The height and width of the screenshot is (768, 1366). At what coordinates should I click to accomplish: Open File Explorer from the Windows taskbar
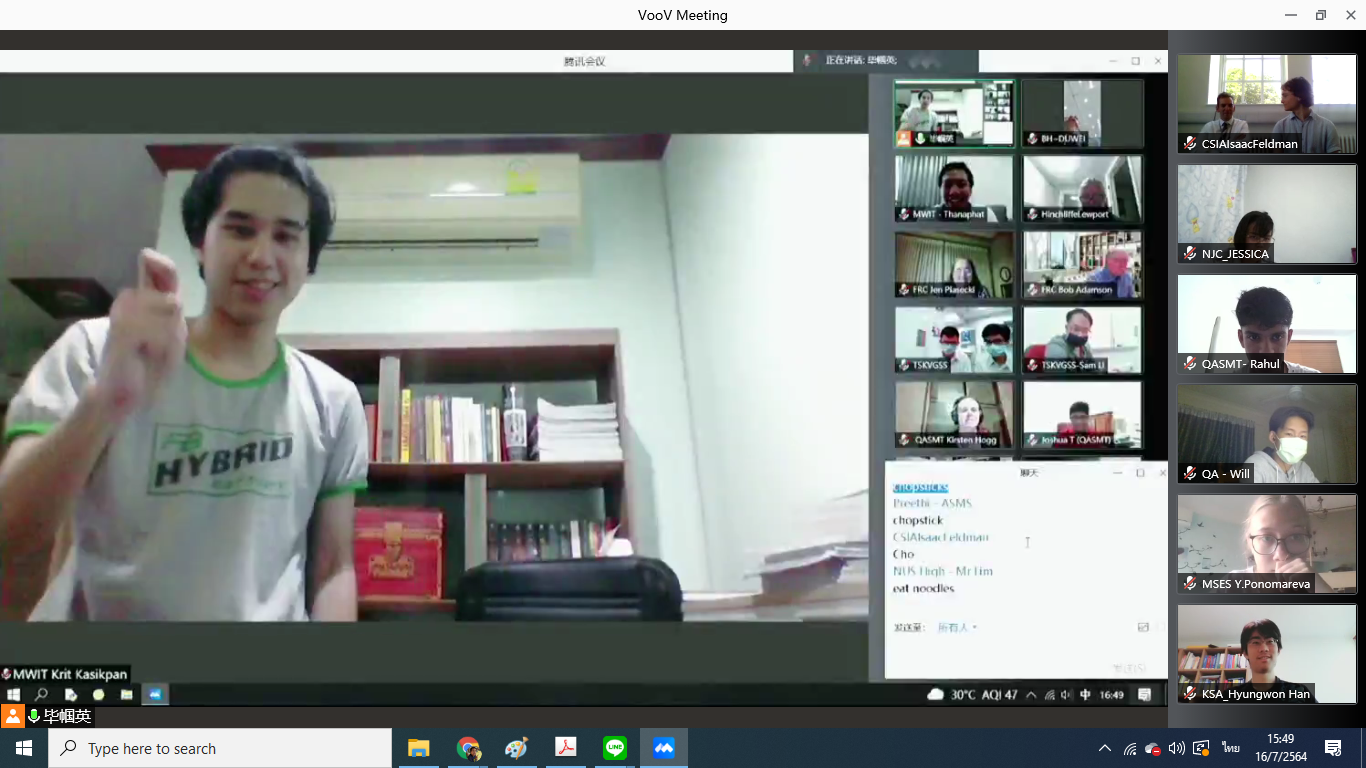(x=418, y=748)
